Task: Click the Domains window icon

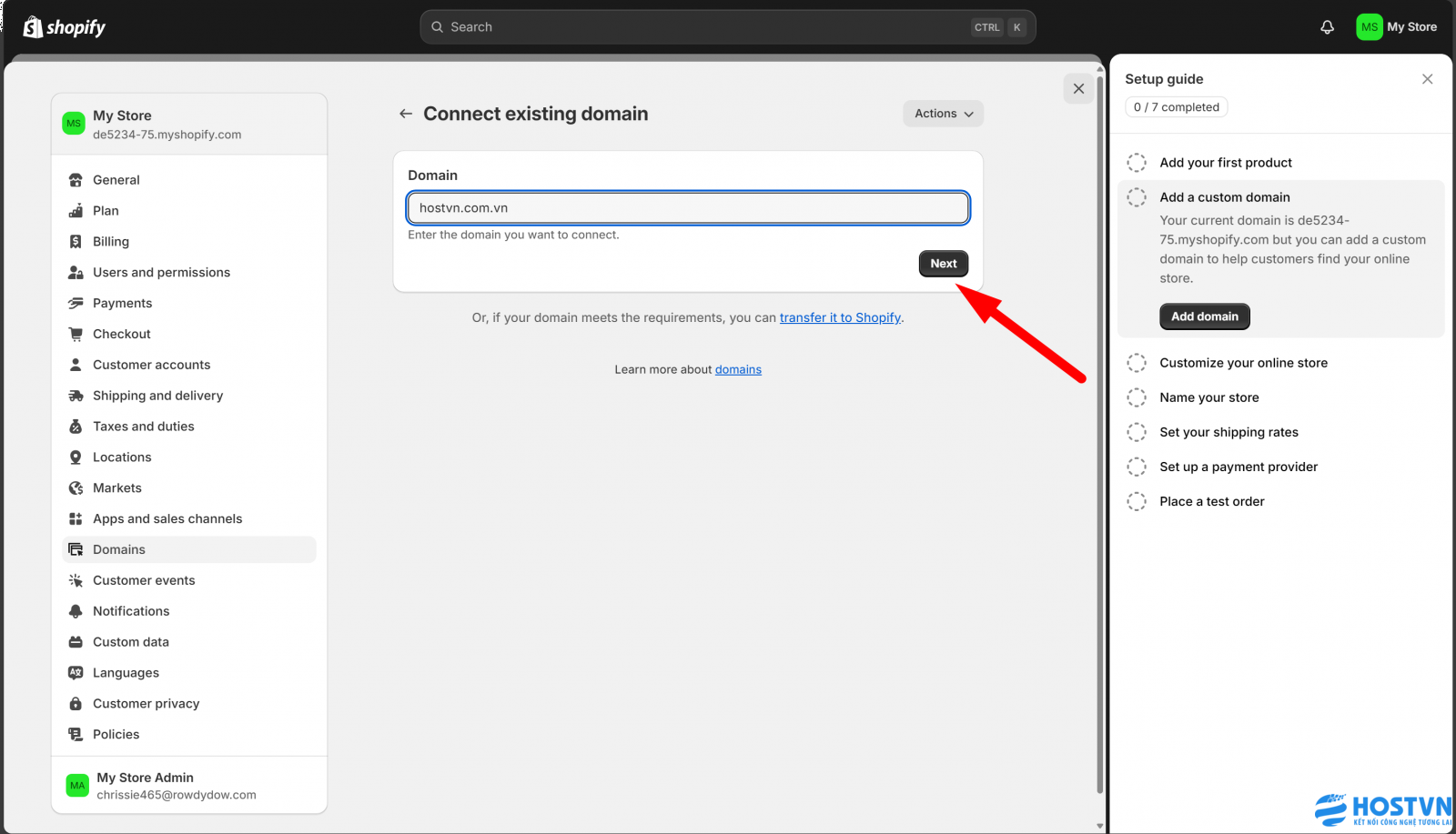Action: [x=76, y=550]
